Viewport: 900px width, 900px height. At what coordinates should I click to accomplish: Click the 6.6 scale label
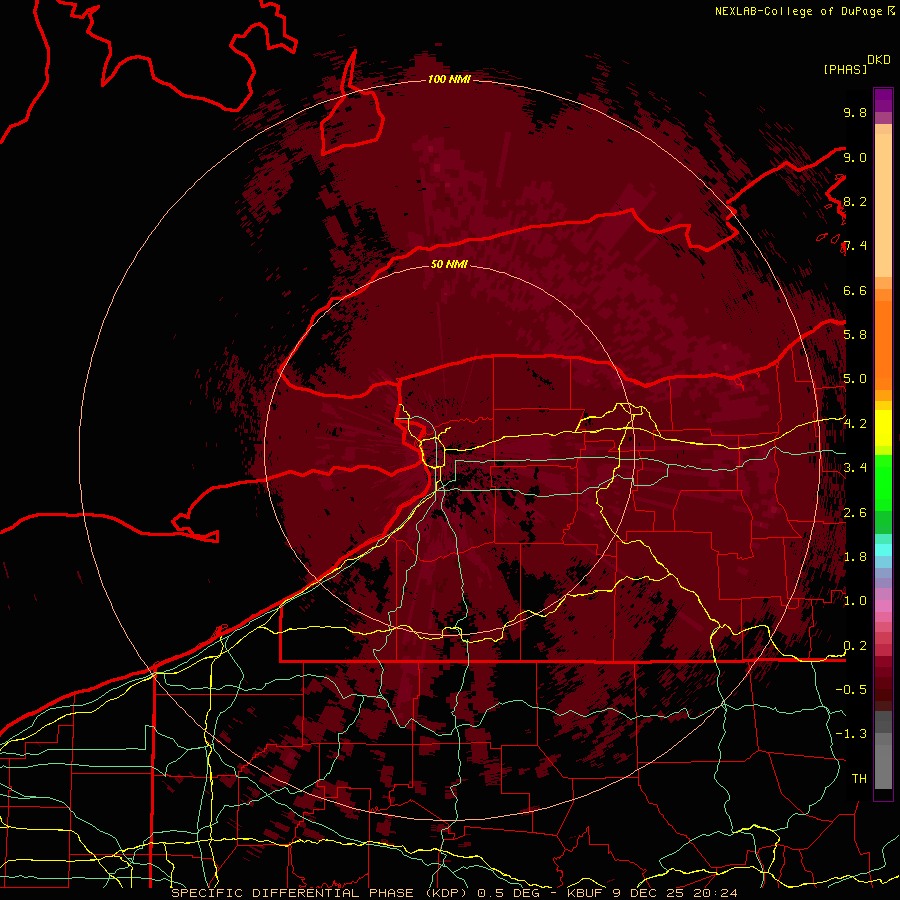pyautogui.click(x=855, y=290)
